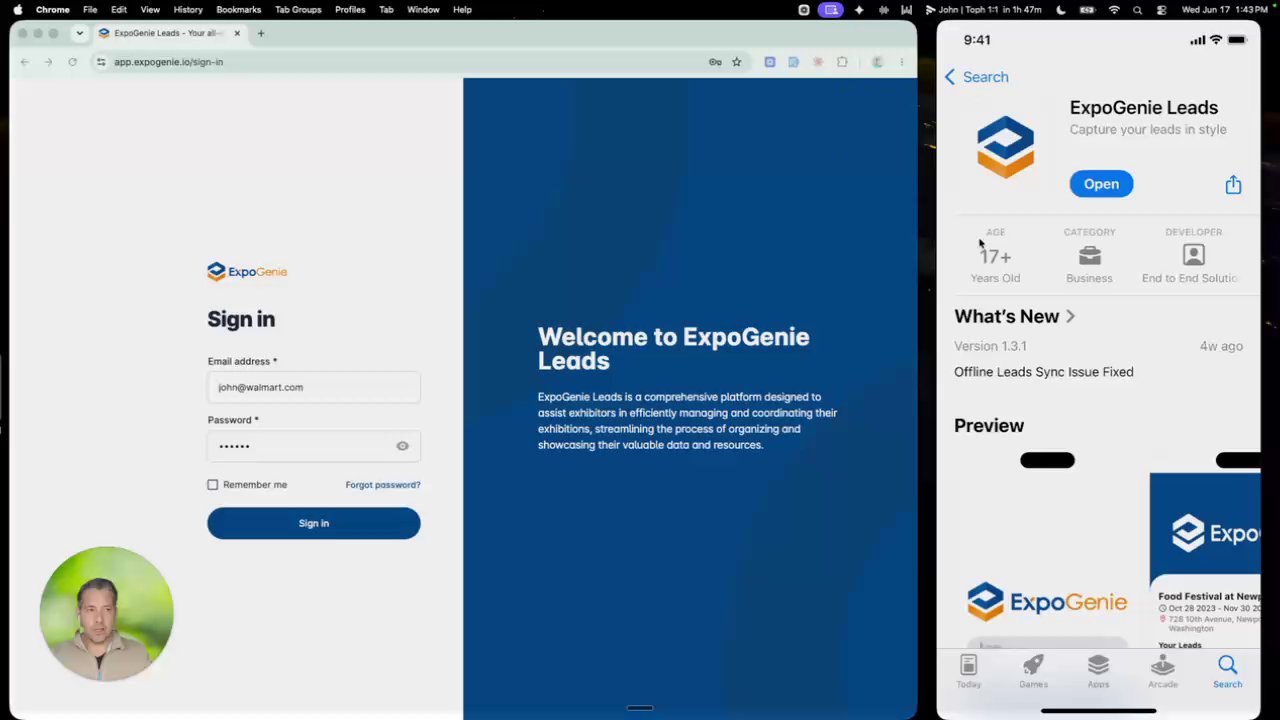Tap the share icon in App Store
1280x720 pixels.
(x=1233, y=184)
